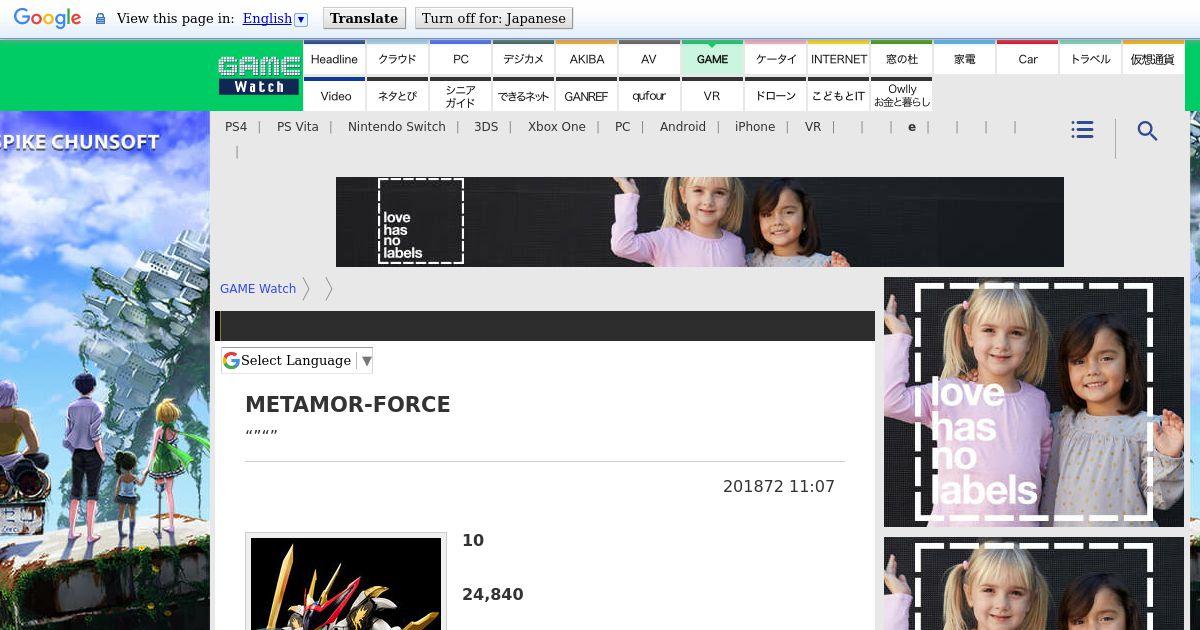Open the magnifier search icon
This screenshot has height=630, width=1200.
pyautogui.click(x=1147, y=131)
